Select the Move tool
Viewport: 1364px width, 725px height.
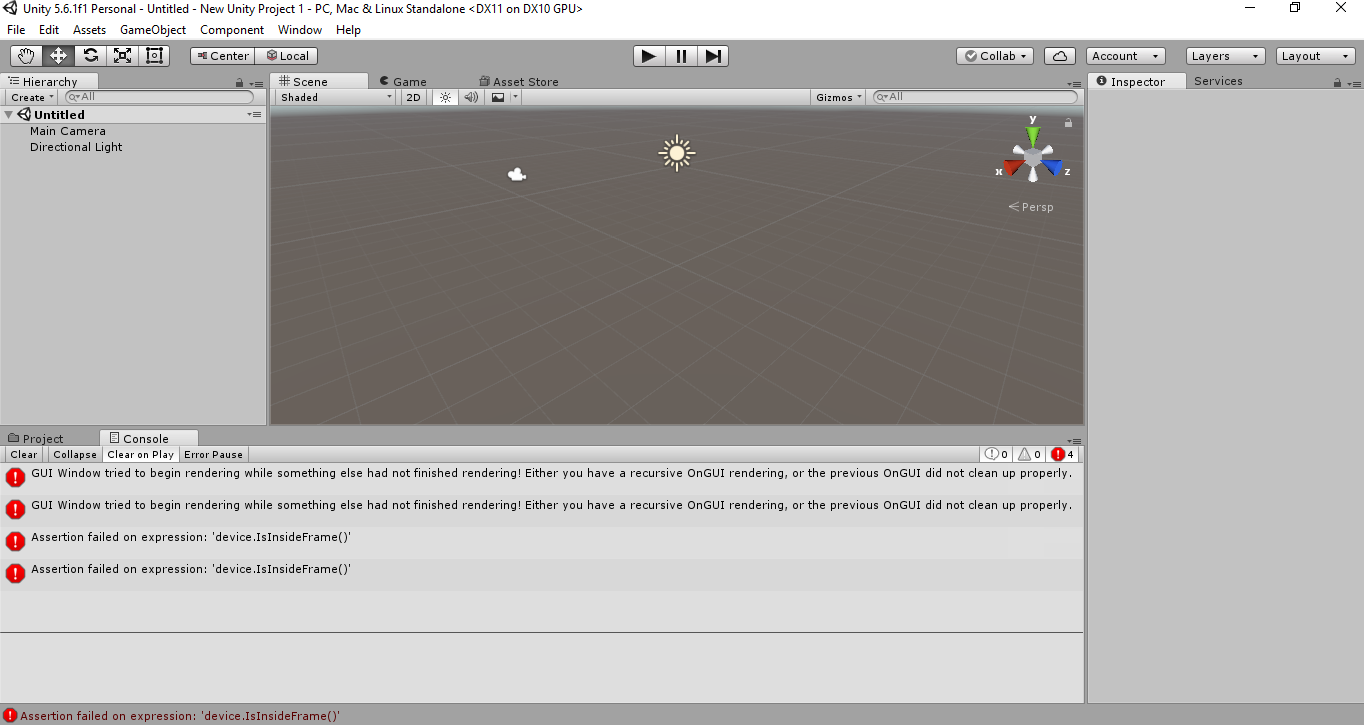click(x=58, y=55)
